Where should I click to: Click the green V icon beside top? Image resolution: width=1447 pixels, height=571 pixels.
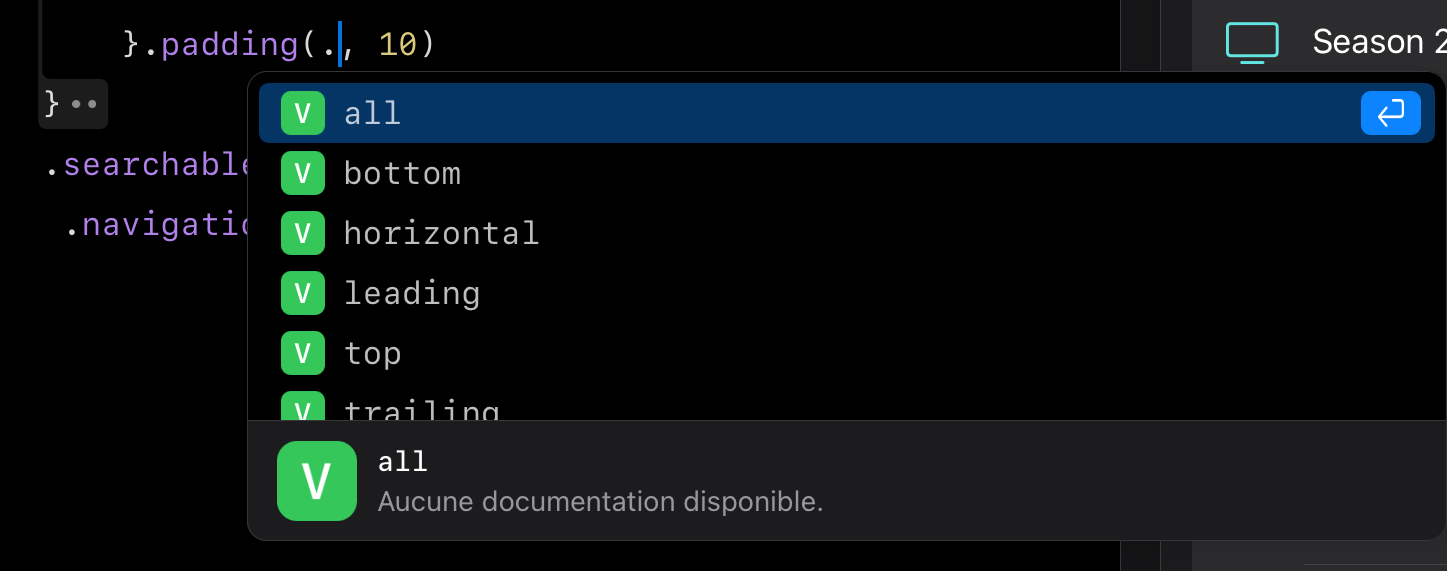pos(302,353)
